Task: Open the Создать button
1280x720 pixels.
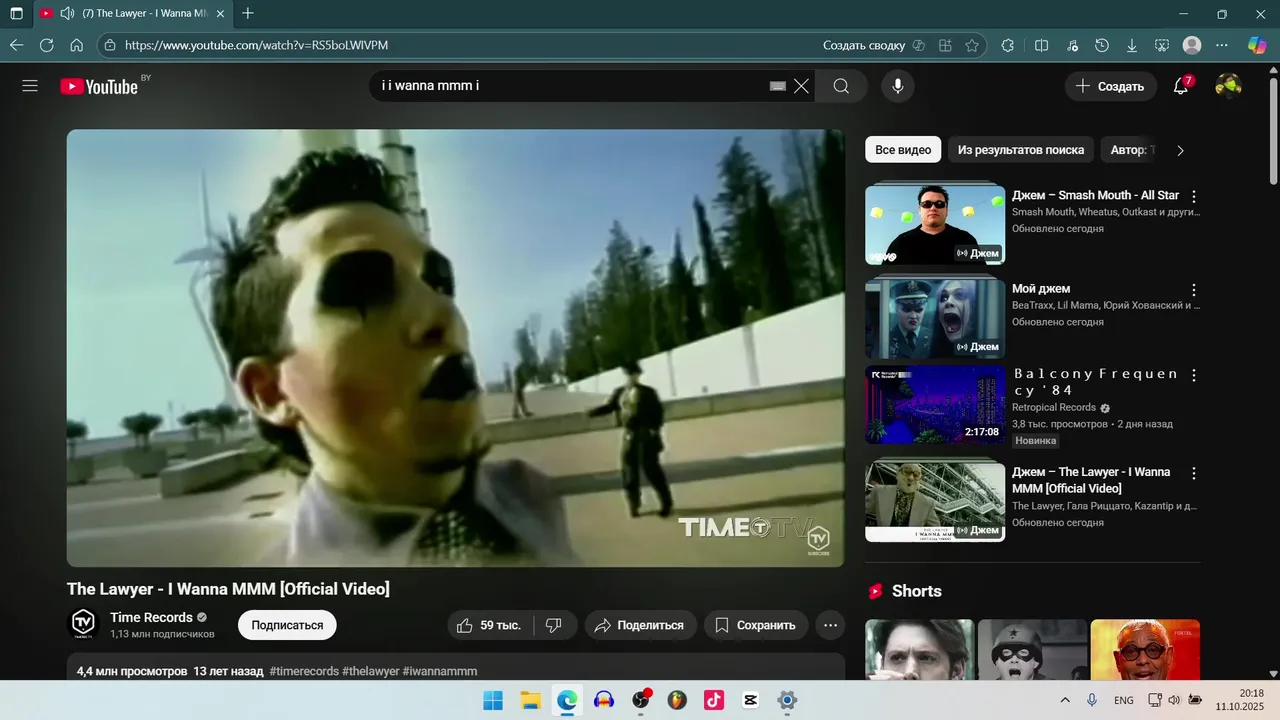Action: click(x=1110, y=86)
